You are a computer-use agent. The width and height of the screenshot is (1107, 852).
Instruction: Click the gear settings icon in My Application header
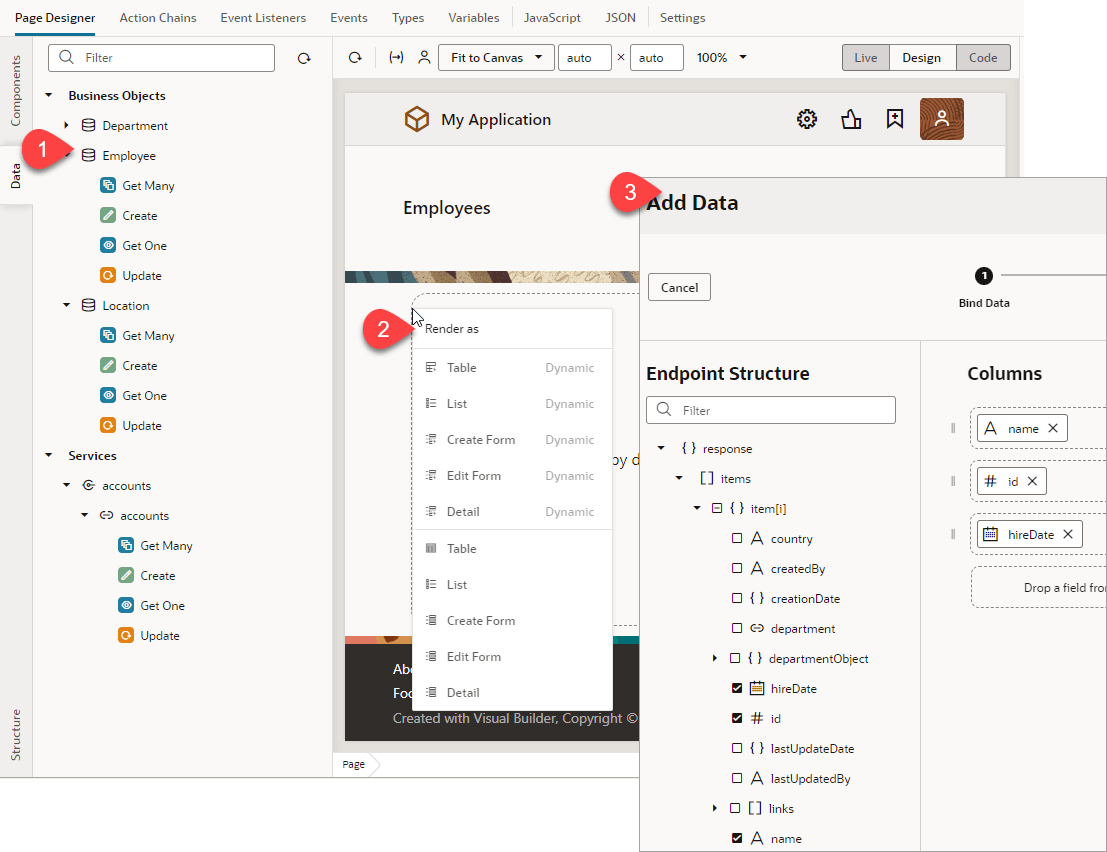pos(807,118)
